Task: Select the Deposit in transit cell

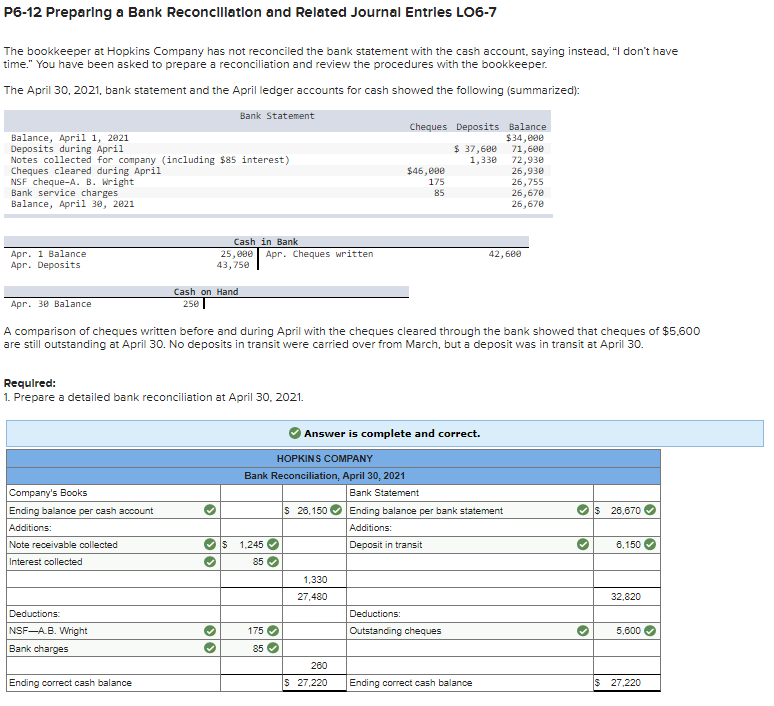Action: [470, 545]
